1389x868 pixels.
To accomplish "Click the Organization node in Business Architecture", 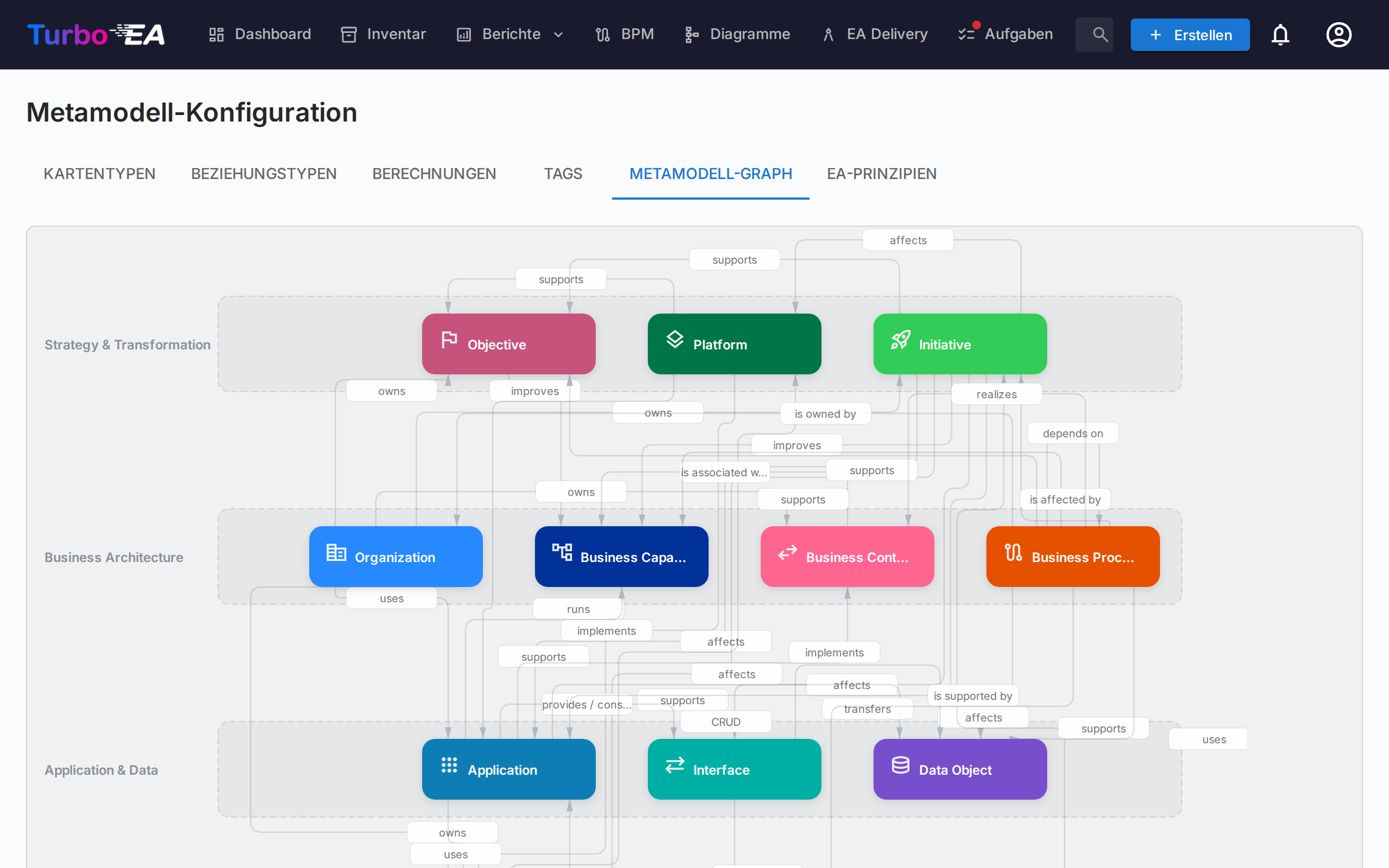I will (396, 556).
